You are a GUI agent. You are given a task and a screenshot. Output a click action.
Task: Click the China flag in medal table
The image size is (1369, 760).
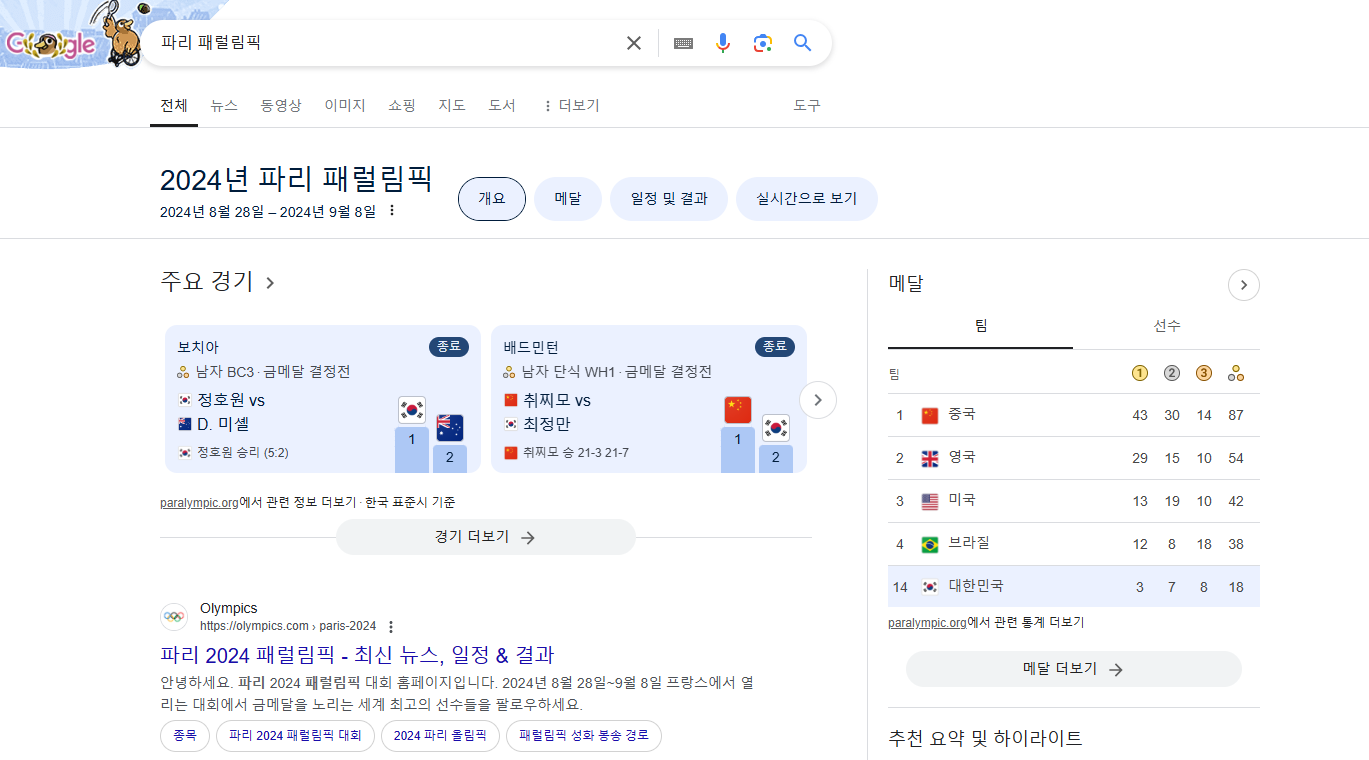[930, 415]
